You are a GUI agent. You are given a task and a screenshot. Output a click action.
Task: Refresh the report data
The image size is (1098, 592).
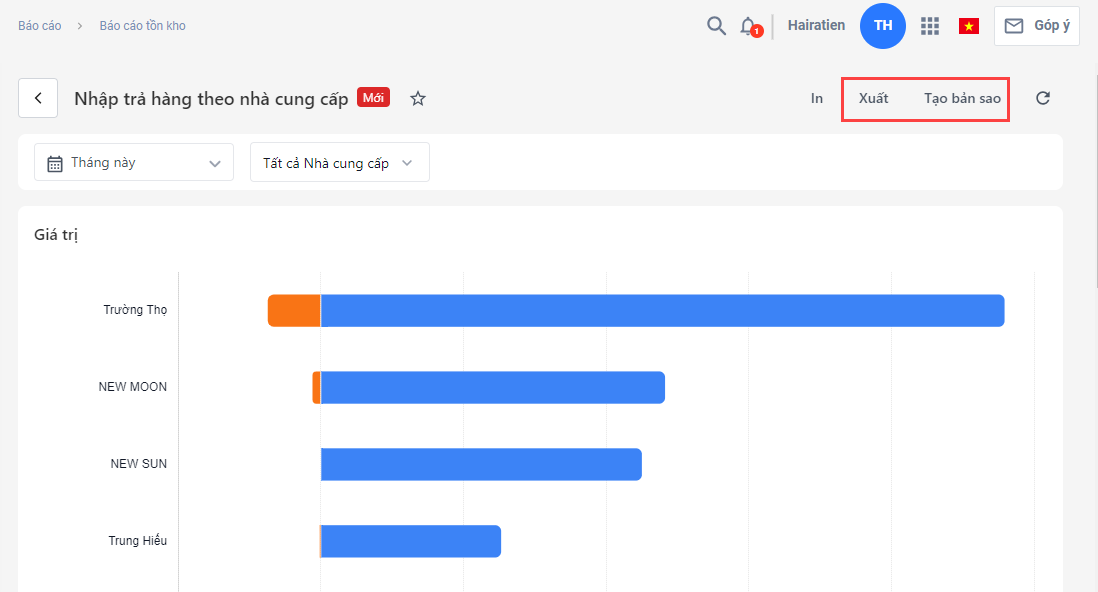(x=1042, y=98)
